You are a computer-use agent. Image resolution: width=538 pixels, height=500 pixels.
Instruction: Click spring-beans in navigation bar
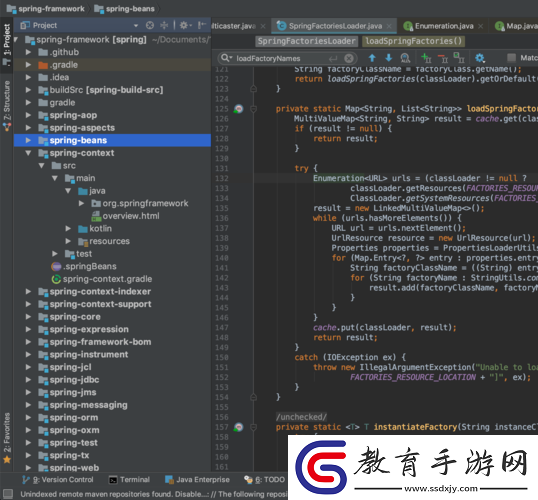click(x=125, y=9)
